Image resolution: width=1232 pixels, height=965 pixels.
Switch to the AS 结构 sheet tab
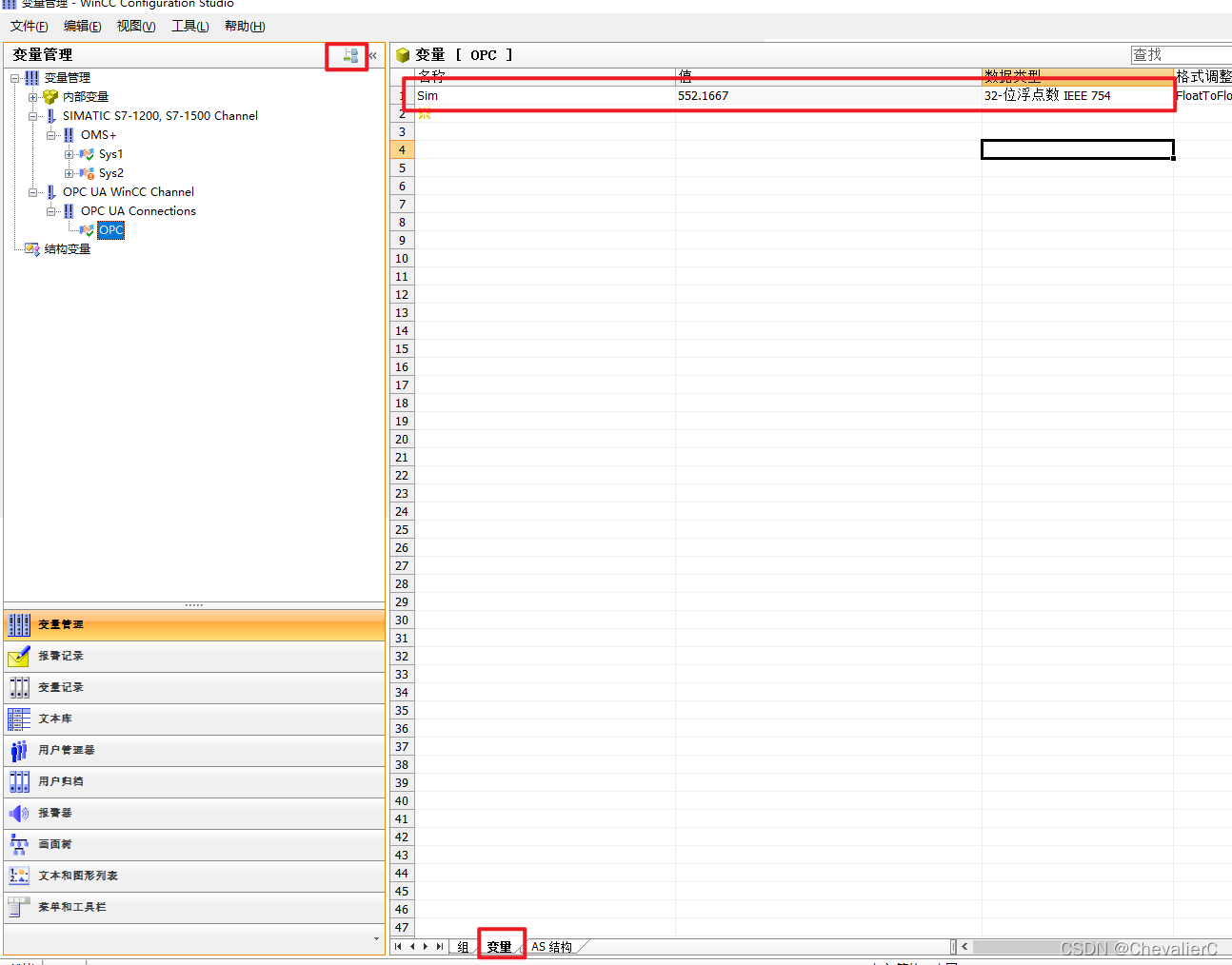pos(552,947)
